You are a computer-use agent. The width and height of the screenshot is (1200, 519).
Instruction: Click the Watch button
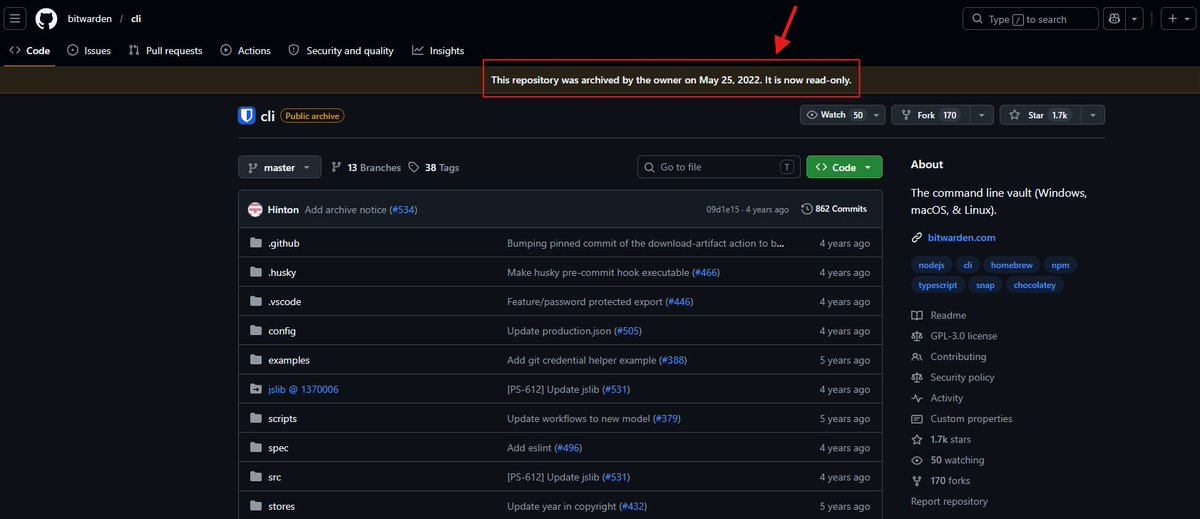pyautogui.click(x=836, y=115)
